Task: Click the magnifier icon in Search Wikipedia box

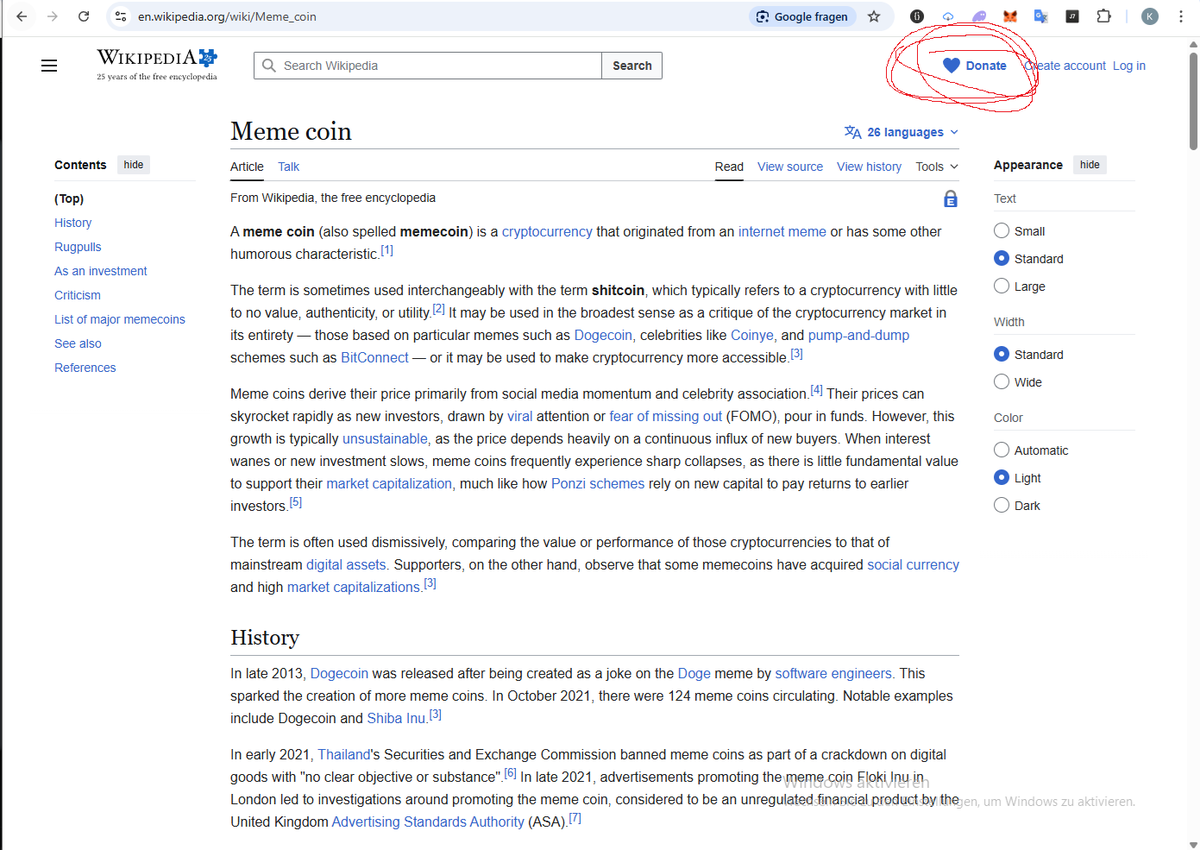Action: 268,66
